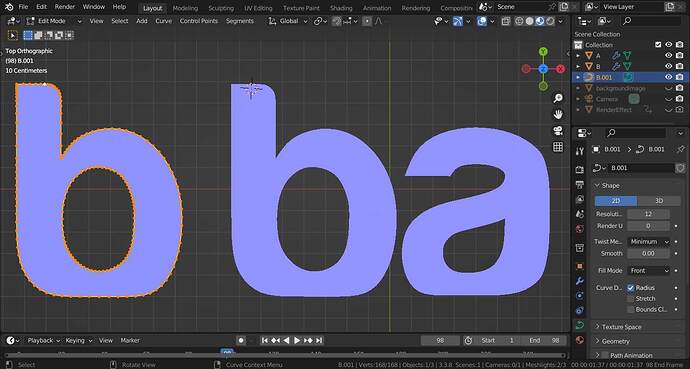This screenshot has width=690, height=369.
Task: Click the Render U value field
Action: click(x=648, y=226)
